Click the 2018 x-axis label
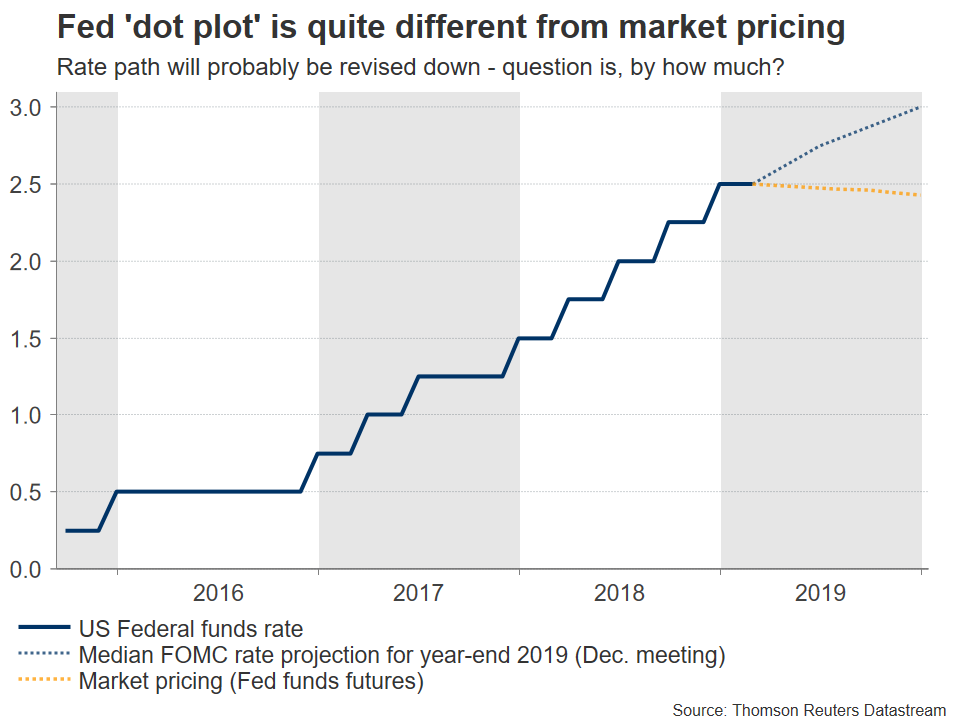The width and height of the screenshot is (960, 720). tap(620, 593)
